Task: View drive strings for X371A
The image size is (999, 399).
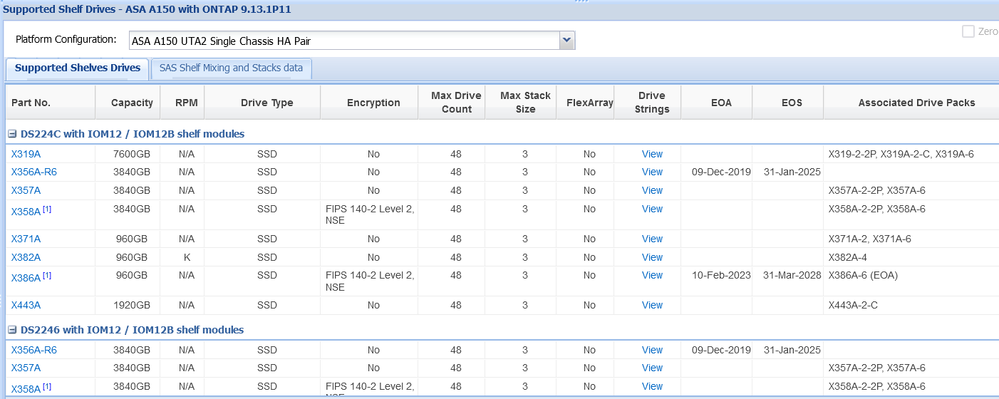Action: click(652, 238)
